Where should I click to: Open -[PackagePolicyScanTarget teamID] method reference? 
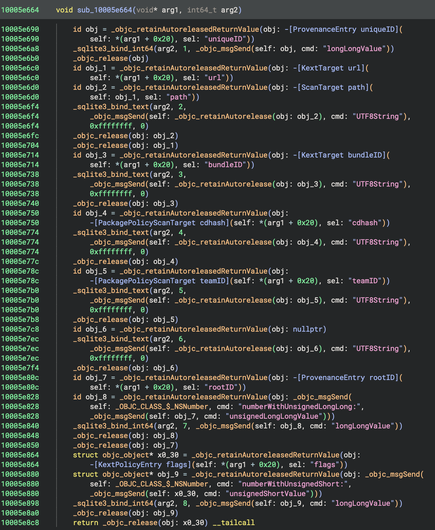160,281
